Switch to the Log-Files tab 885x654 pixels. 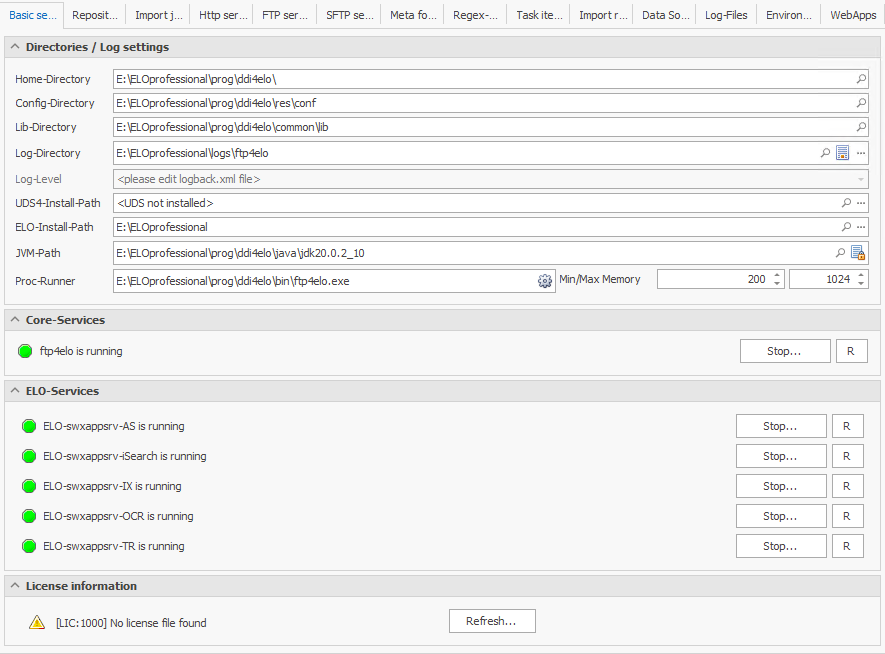[x=725, y=15]
